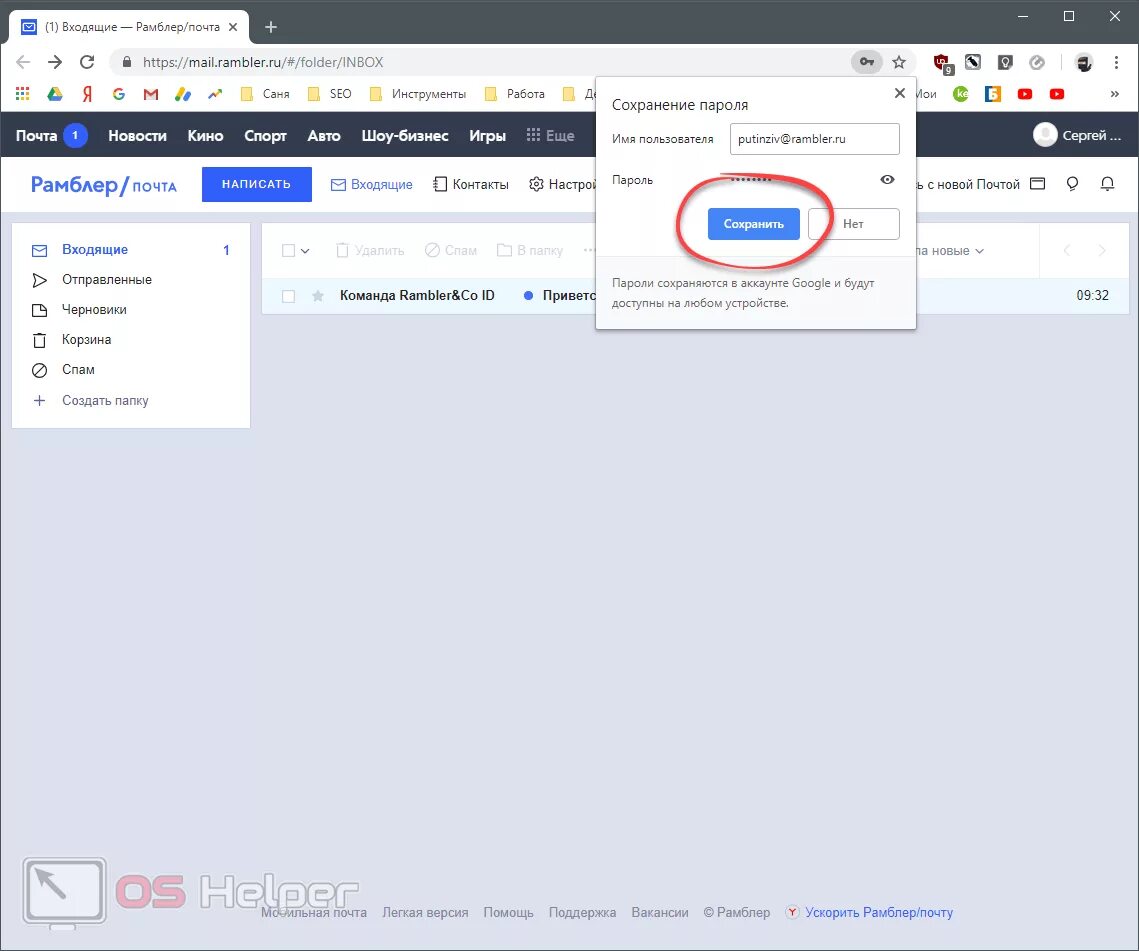This screenshot has height=951, width=1139.
Task: Open the green ke bookmark icon
Action: point(960,94)
